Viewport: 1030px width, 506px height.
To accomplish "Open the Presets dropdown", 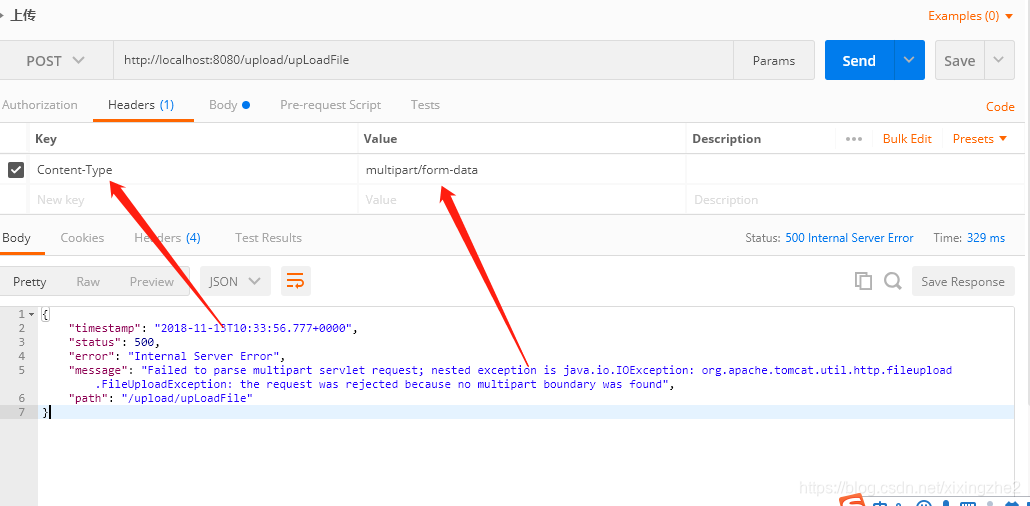I will coord(979,139).
